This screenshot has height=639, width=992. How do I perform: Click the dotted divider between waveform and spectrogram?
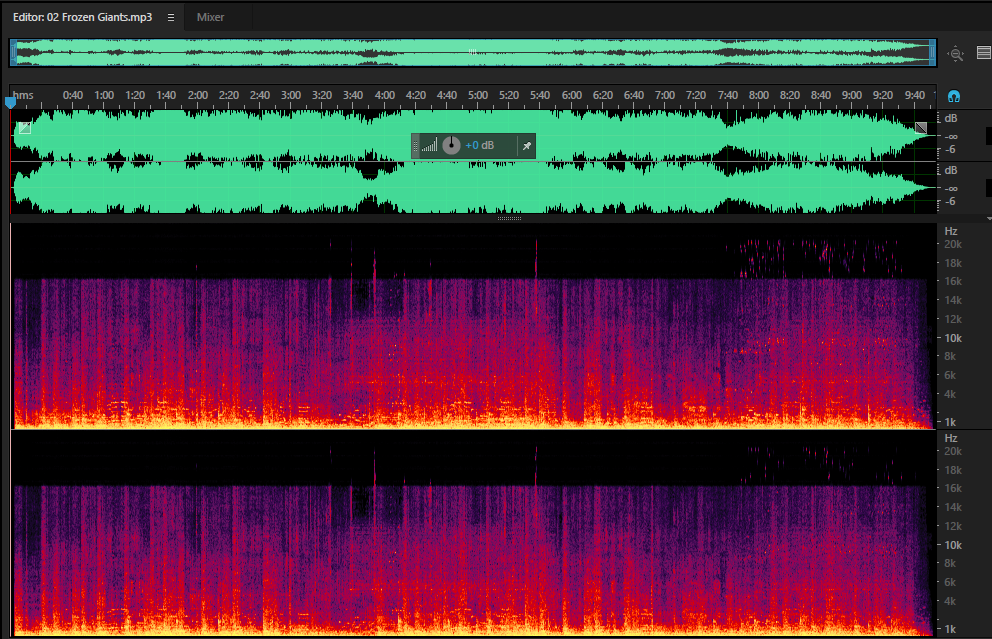point(509,218)
